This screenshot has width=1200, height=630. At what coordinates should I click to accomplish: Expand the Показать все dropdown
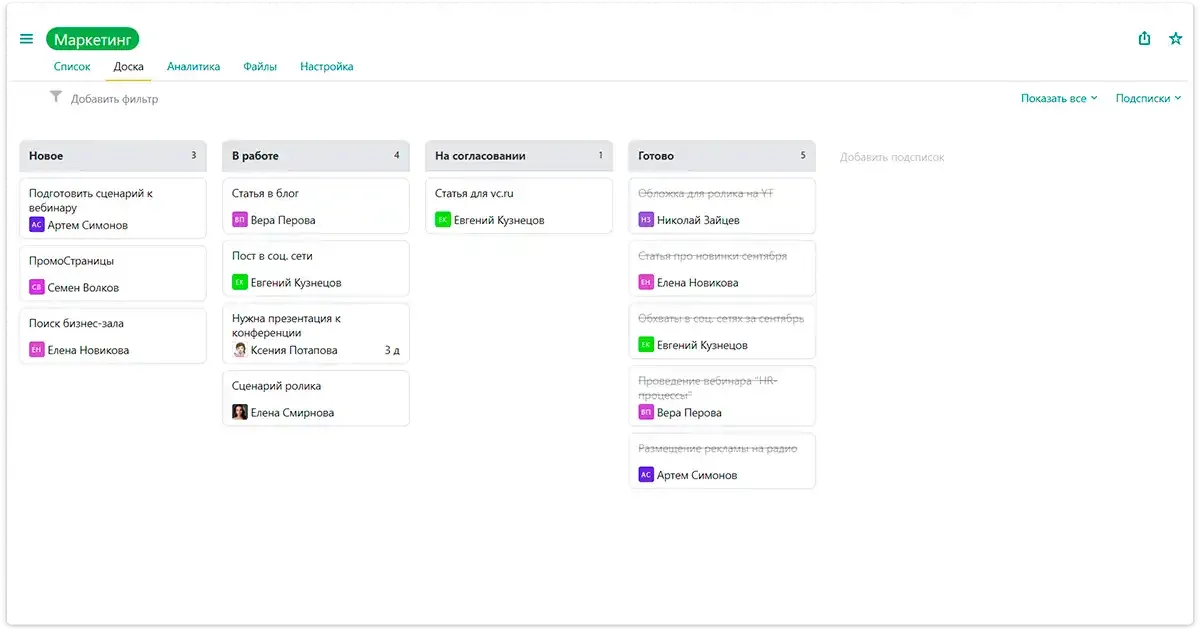point(1059,98)
